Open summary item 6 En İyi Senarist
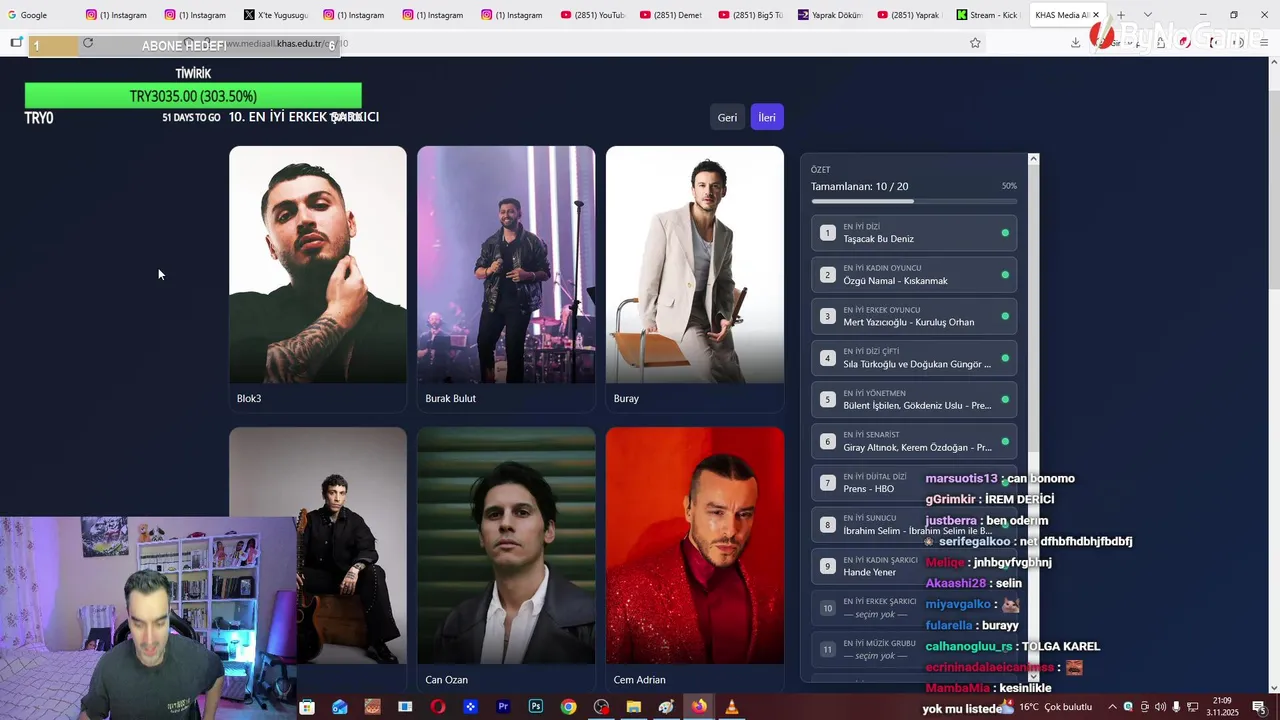Image resolution: width=1280 pixels, height=720 pixels. point(914,441)
